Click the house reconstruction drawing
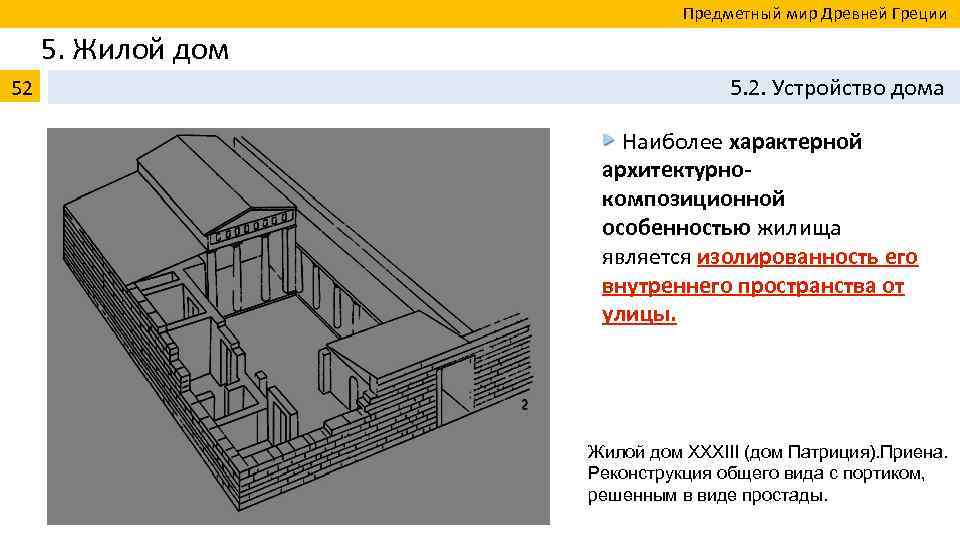 click(298, 326)
